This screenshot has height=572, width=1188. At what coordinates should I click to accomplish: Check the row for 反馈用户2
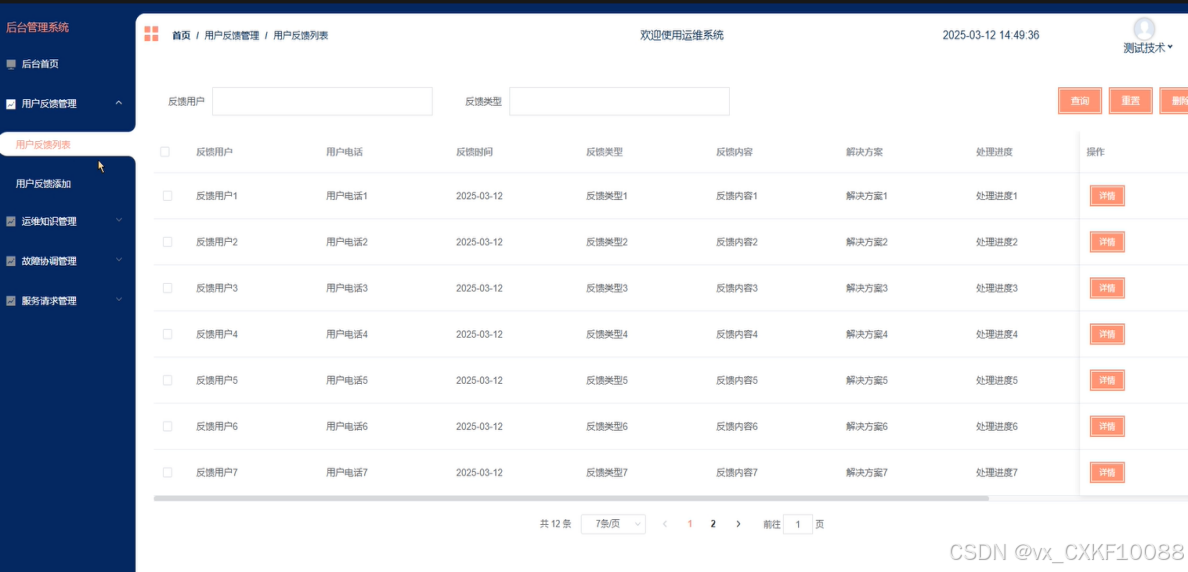click(167, 242)
